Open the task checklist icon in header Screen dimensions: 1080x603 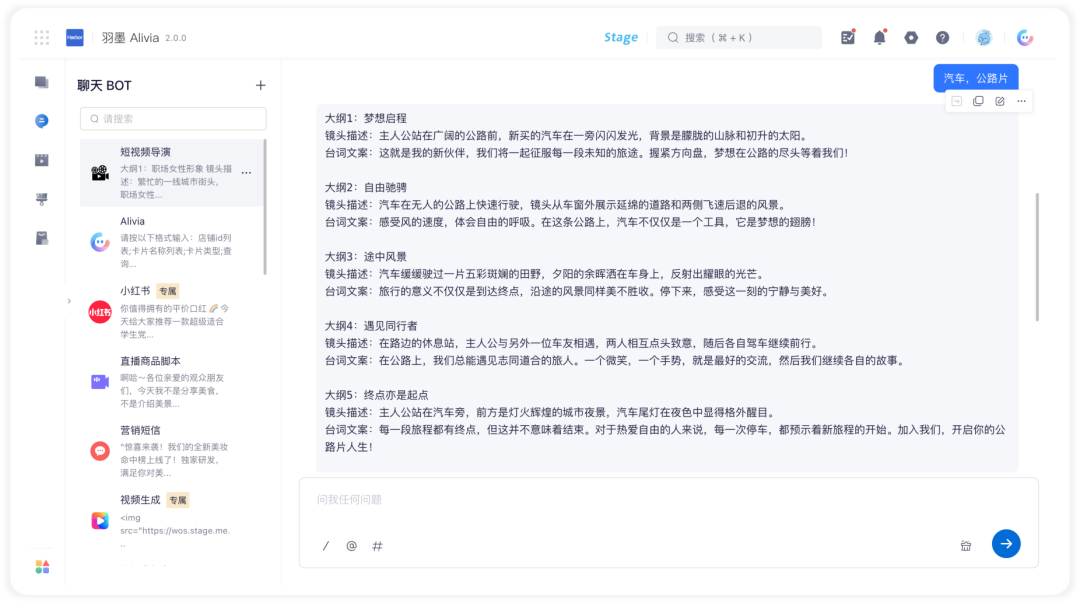tap(848, 37)
